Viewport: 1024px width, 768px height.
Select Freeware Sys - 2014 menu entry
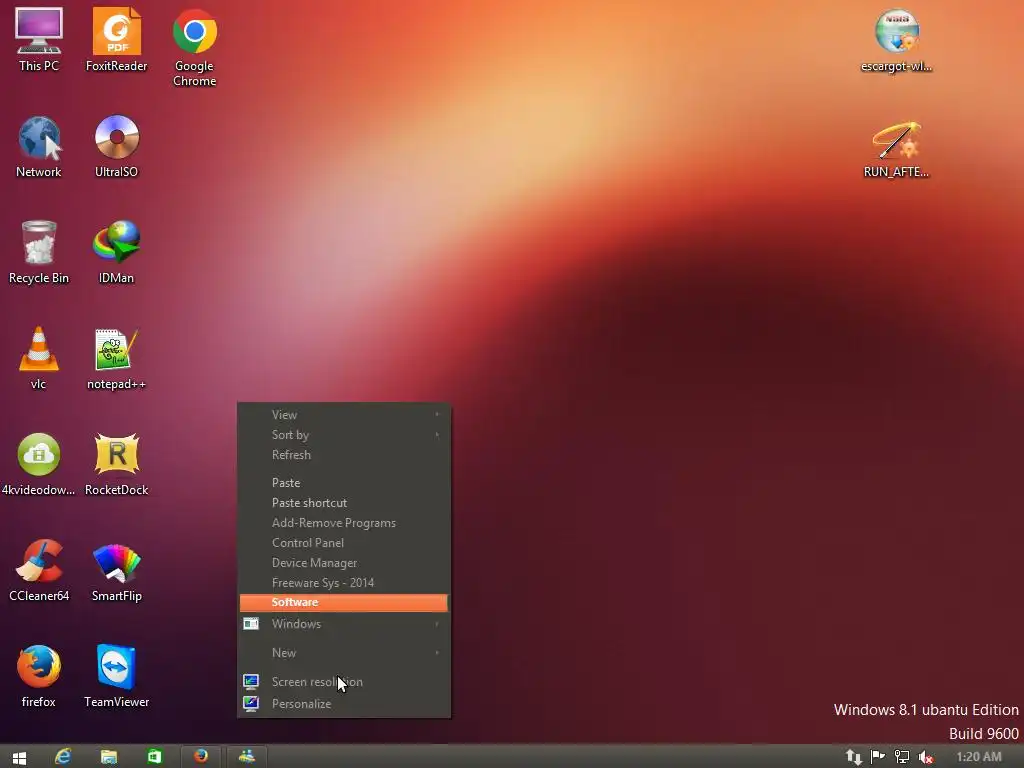pos(344,583)
